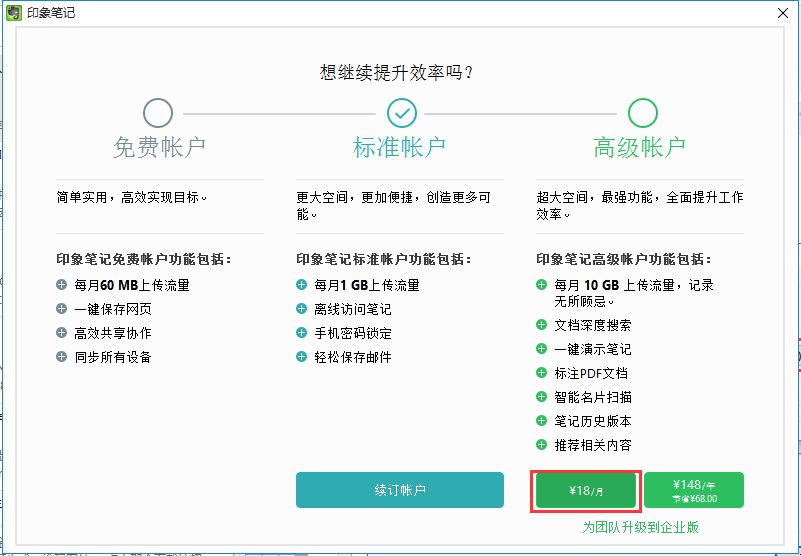Click plus icon beside 笔记历史版本
The image size is (801, 556).
[x=541, y=421]
